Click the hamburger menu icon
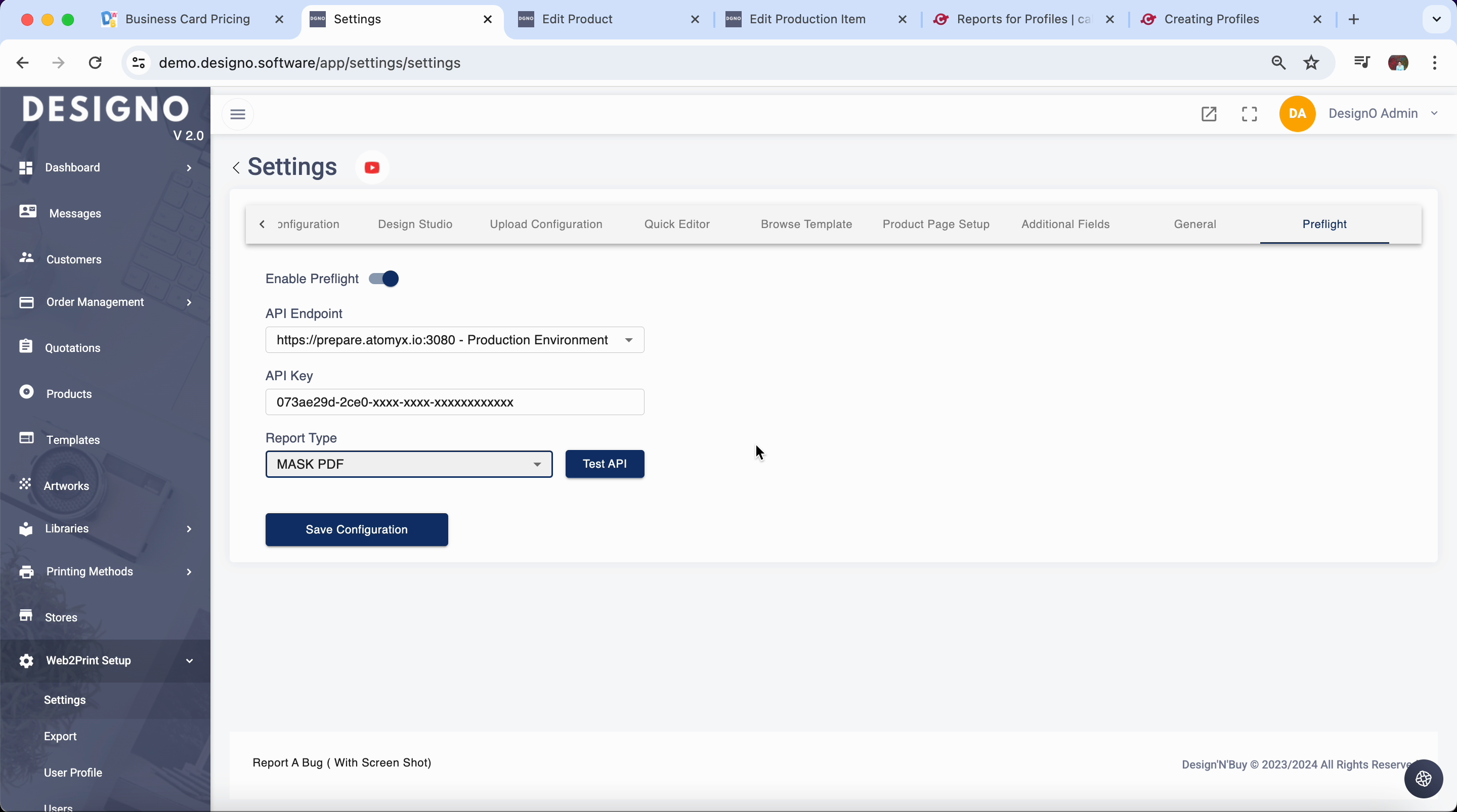Image resolution: width=1457 pixels, height=812 pixels. [238, 114]
